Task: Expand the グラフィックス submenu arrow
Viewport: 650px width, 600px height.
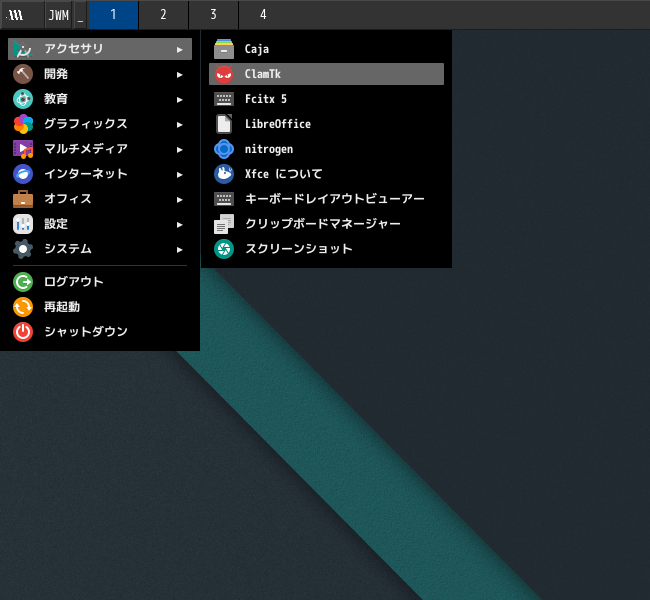Action: (179, 124)
